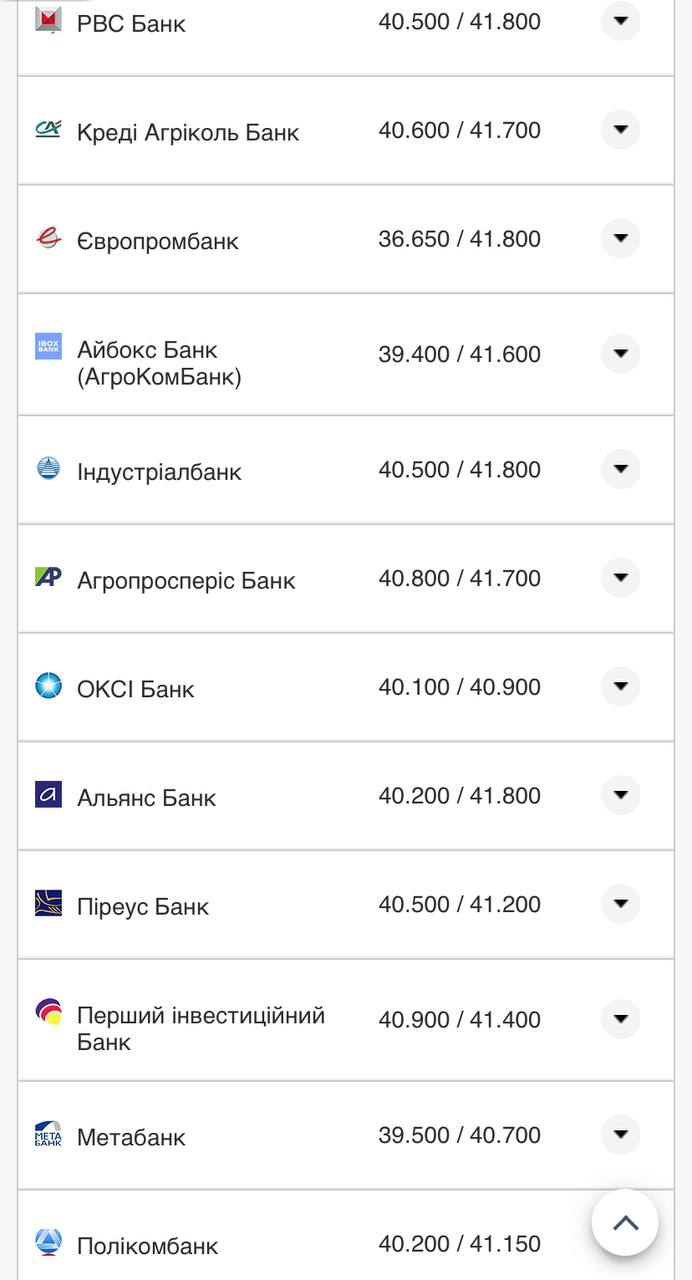Click the Агропросперіс Банк logo icon

[48, 577]
